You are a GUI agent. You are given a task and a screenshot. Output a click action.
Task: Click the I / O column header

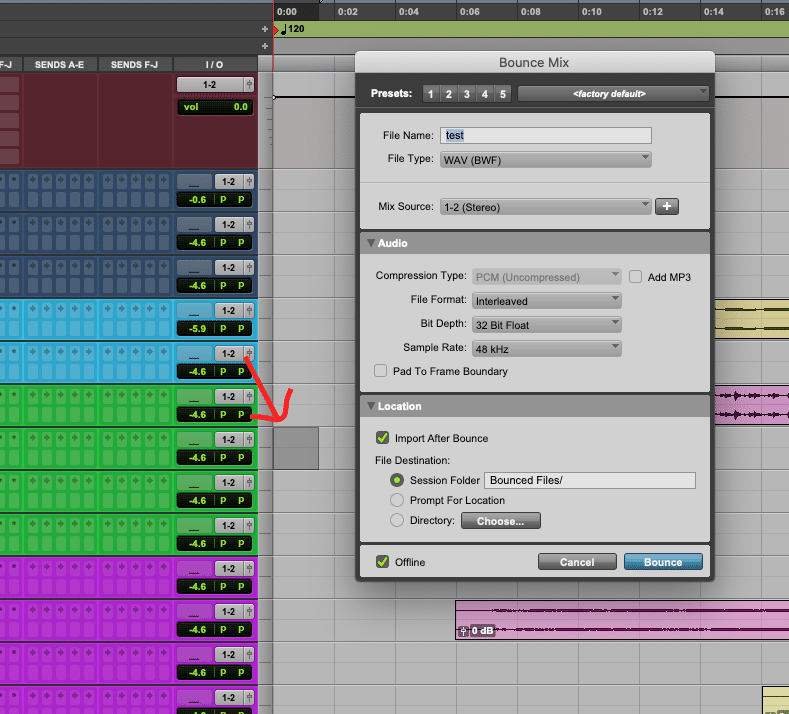214,64
